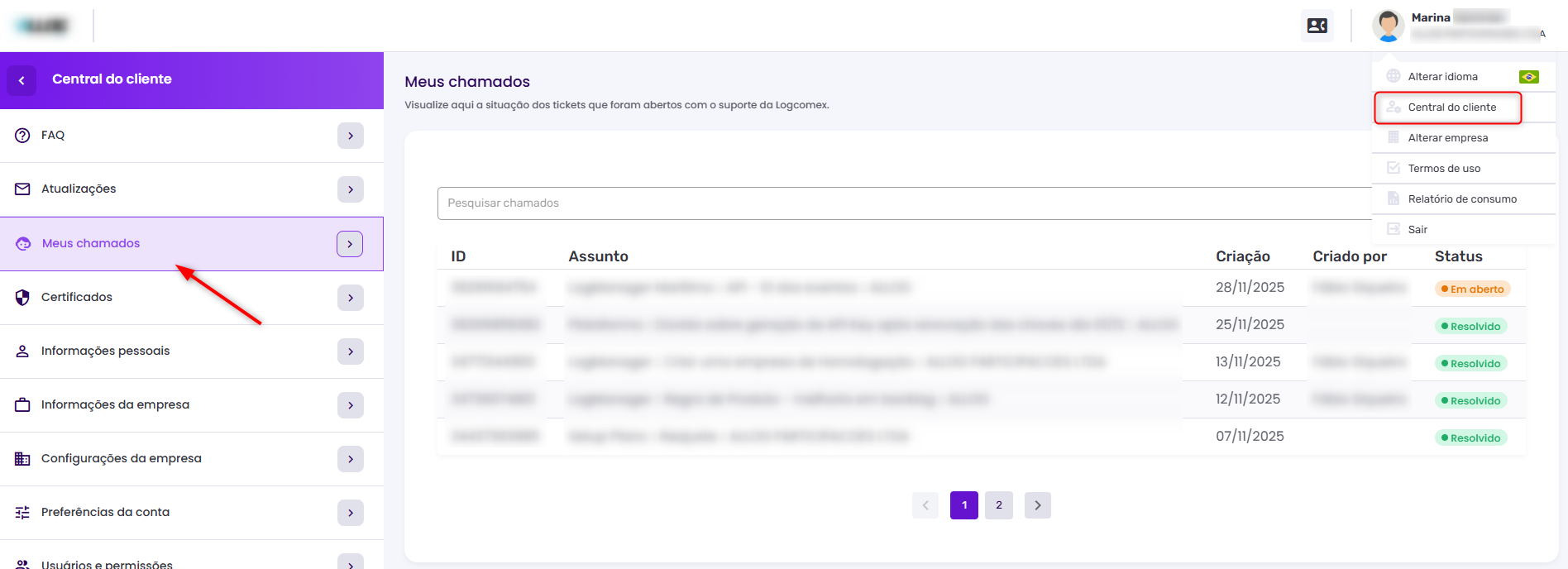Select Alterar idioma from user menu
This screenshot has width=1568, height=569.
(x=1443, y=77)
